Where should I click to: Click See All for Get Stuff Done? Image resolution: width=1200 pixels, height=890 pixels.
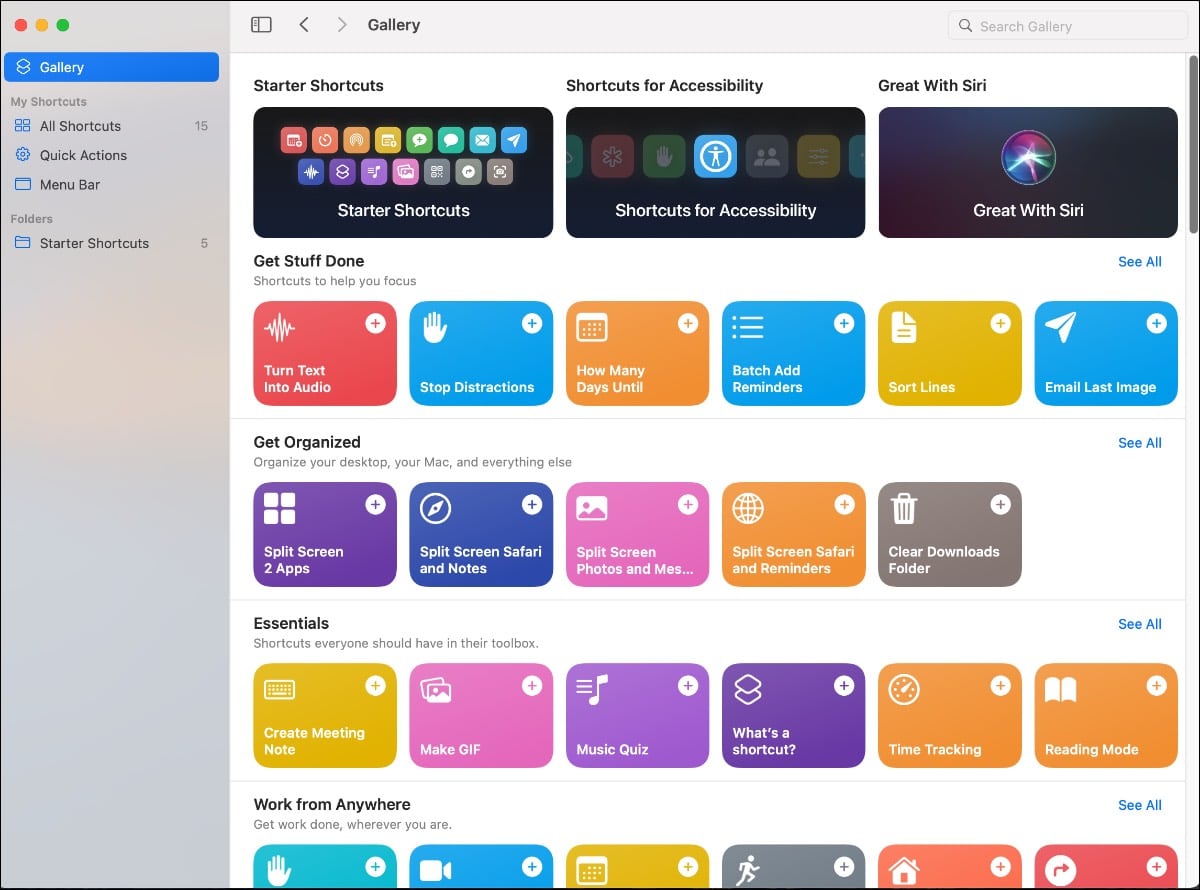point(1139,262)
